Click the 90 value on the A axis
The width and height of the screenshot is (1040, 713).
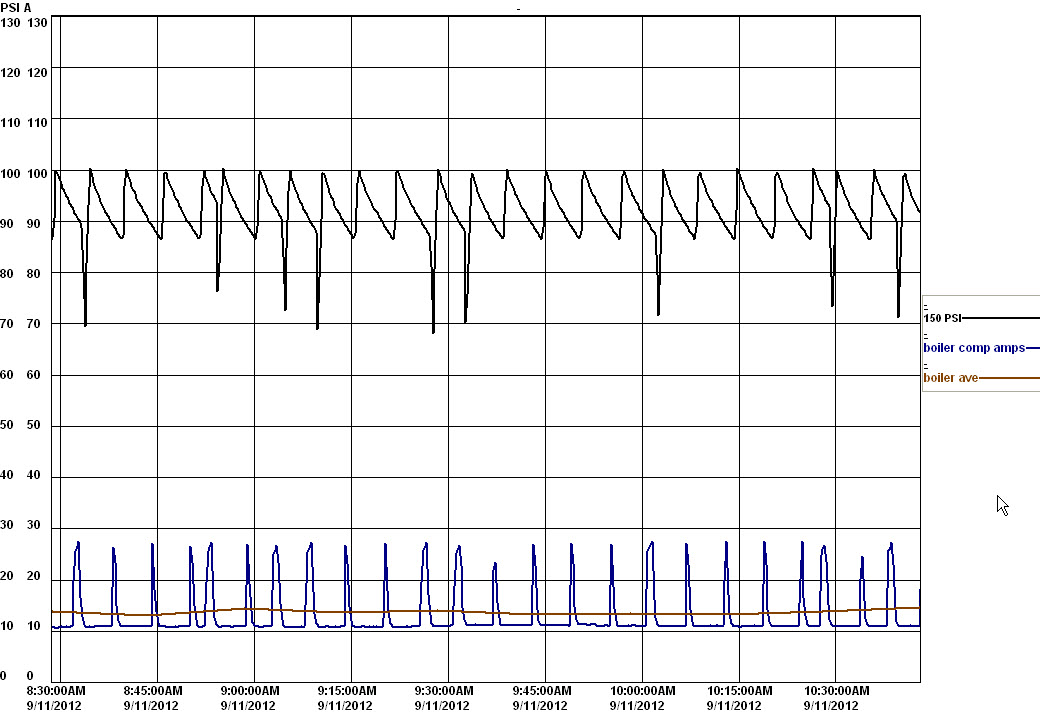coord(33,224)
